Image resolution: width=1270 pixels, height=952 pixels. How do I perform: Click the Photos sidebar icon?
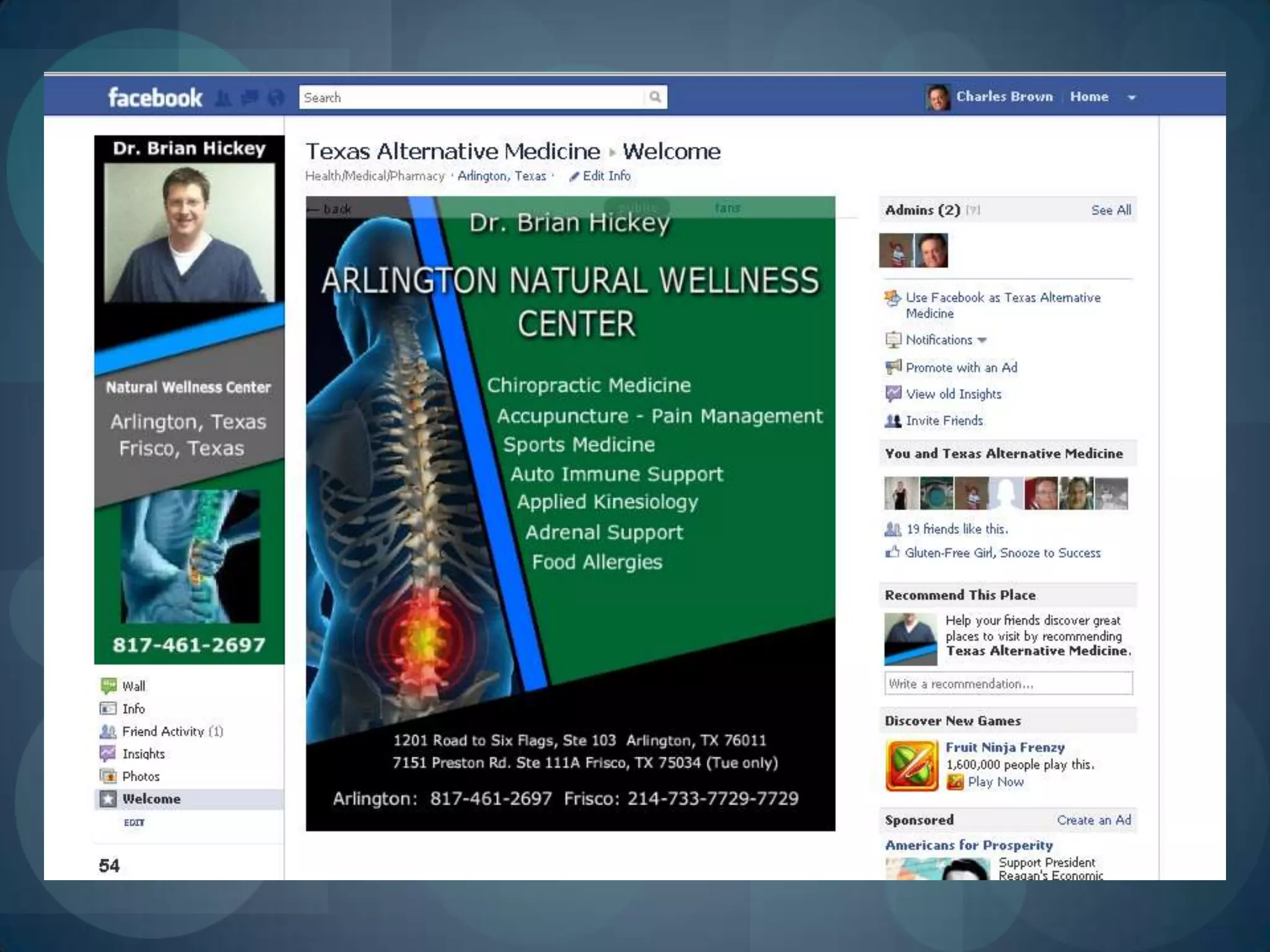tap(109, 776)
